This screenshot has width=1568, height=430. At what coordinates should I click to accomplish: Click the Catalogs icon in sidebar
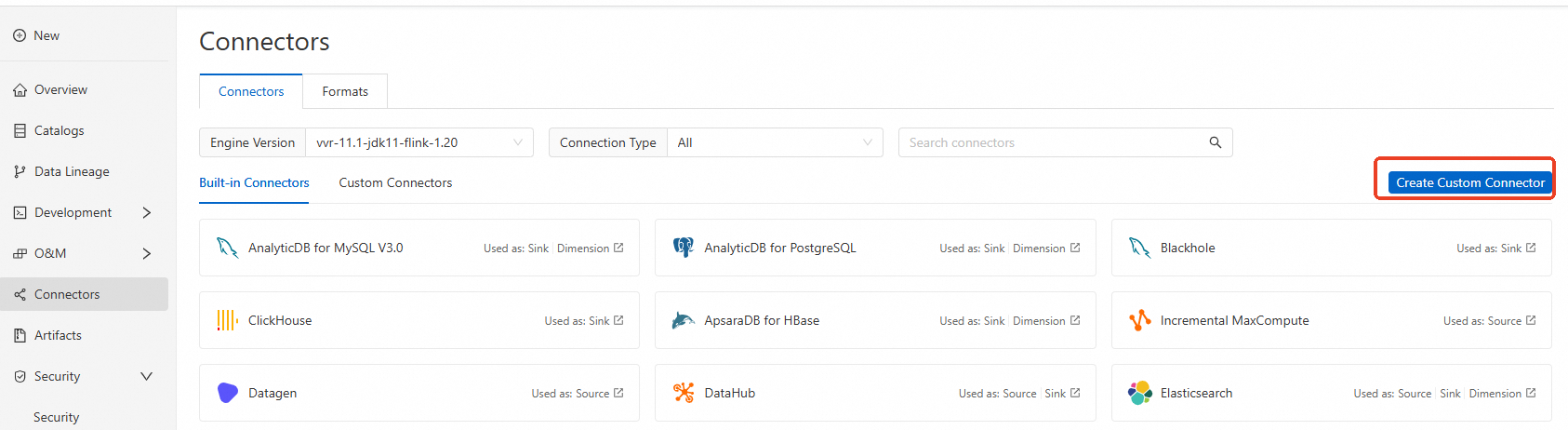coord(20,130)
